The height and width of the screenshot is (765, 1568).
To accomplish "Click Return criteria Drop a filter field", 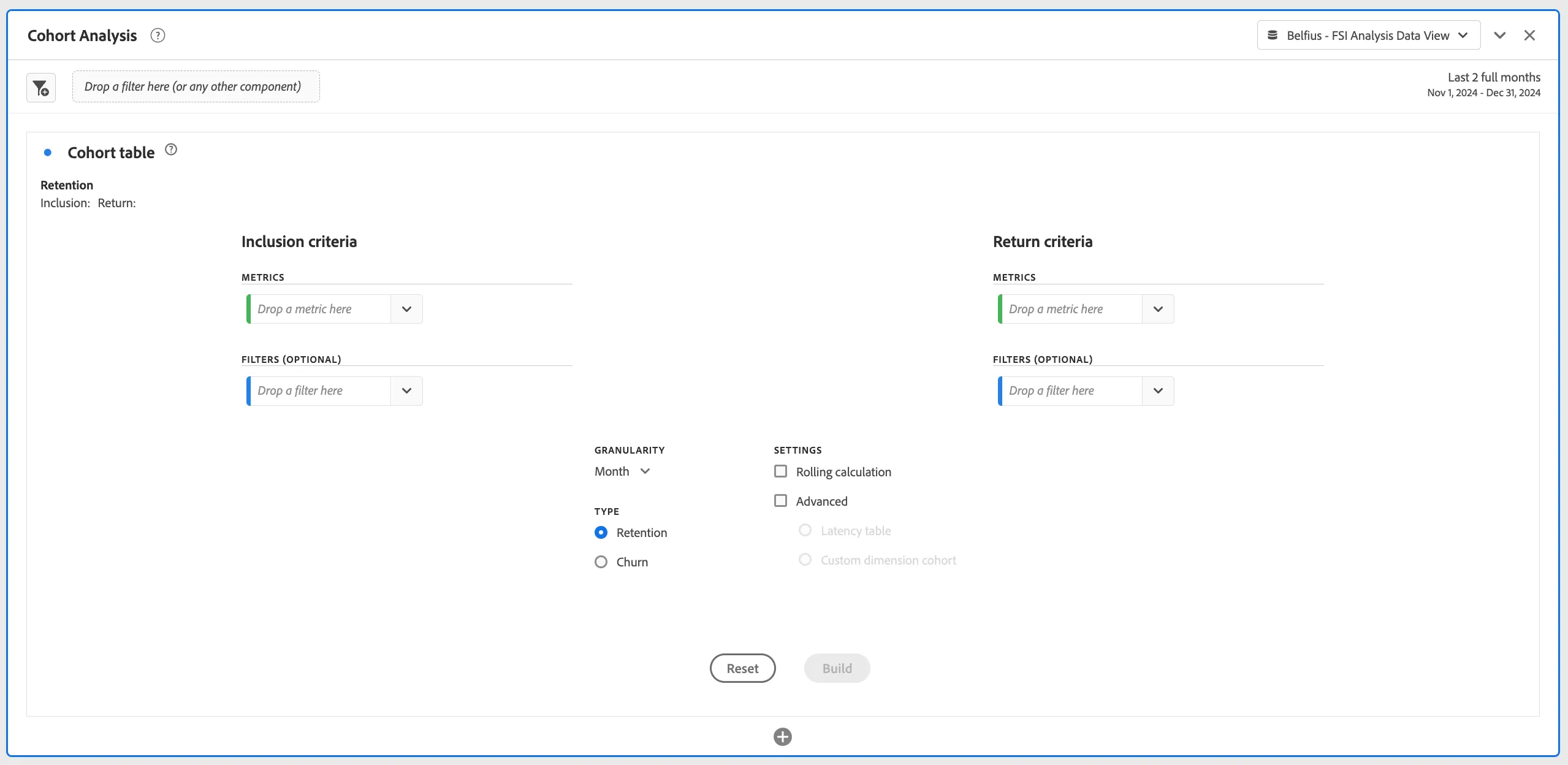I will pos(1071,391).
